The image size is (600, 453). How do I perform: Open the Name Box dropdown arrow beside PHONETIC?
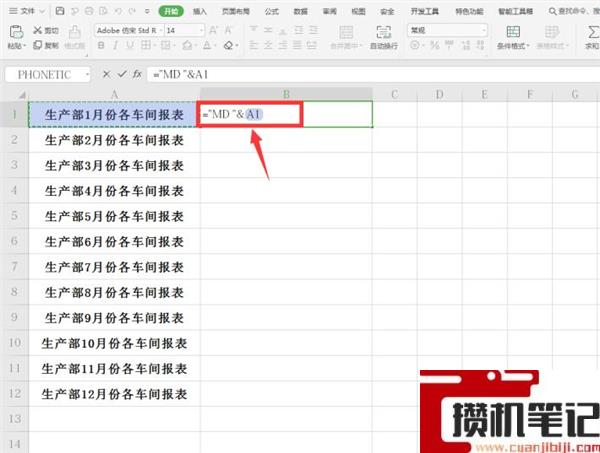pos(87,75)
